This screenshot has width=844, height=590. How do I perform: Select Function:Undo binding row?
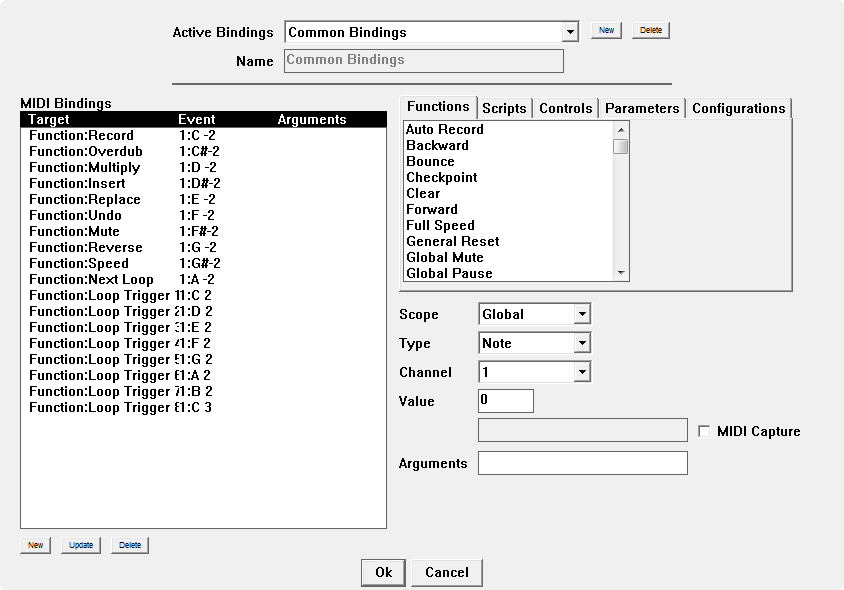203,215
